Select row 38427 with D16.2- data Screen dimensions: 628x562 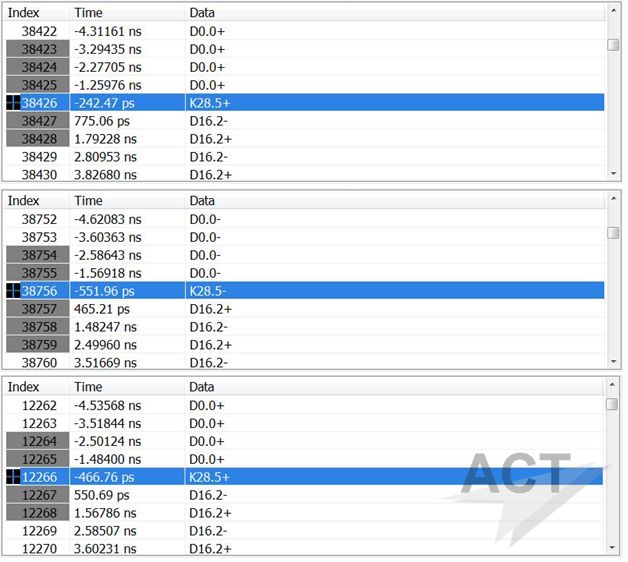click(x=304, y=121)
